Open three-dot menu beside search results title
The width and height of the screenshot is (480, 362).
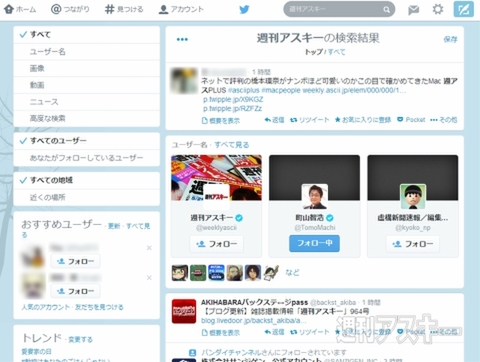point(182,39)
